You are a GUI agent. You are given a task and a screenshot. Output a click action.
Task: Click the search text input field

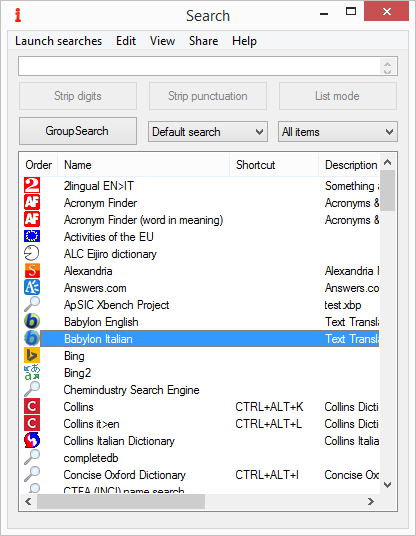199,66
